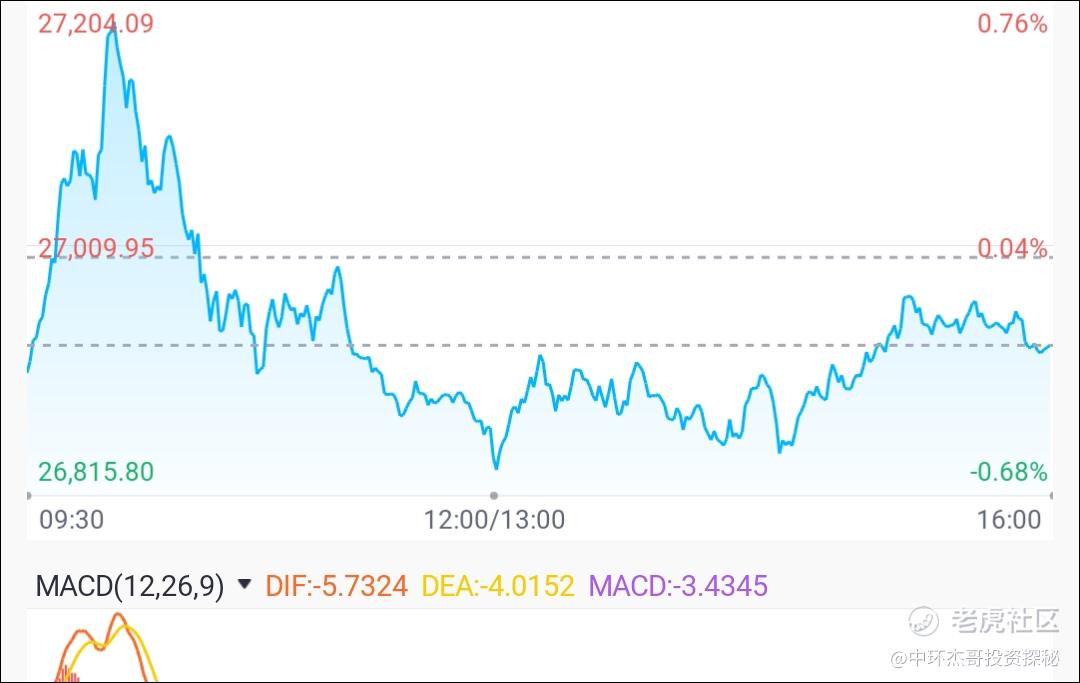Click the 16:00 closing time label
The height and width of the screenshot is (683, 1080).
point(1009,520)
